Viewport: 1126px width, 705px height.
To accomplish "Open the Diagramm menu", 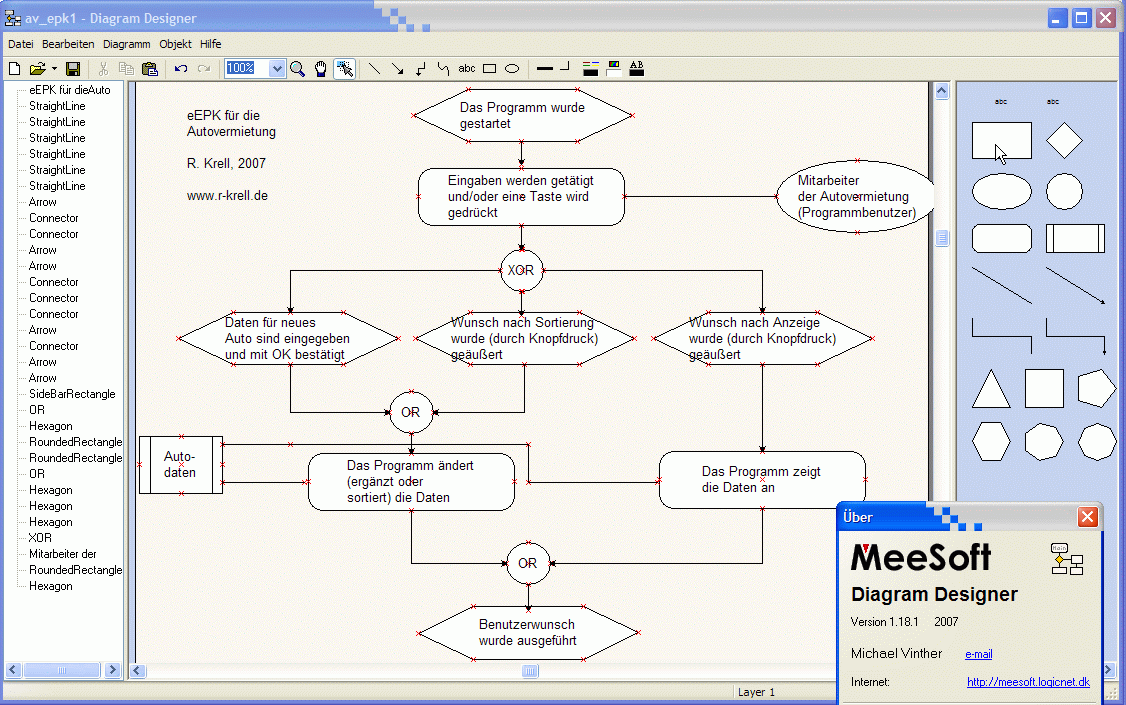I will tap(126, 44).
